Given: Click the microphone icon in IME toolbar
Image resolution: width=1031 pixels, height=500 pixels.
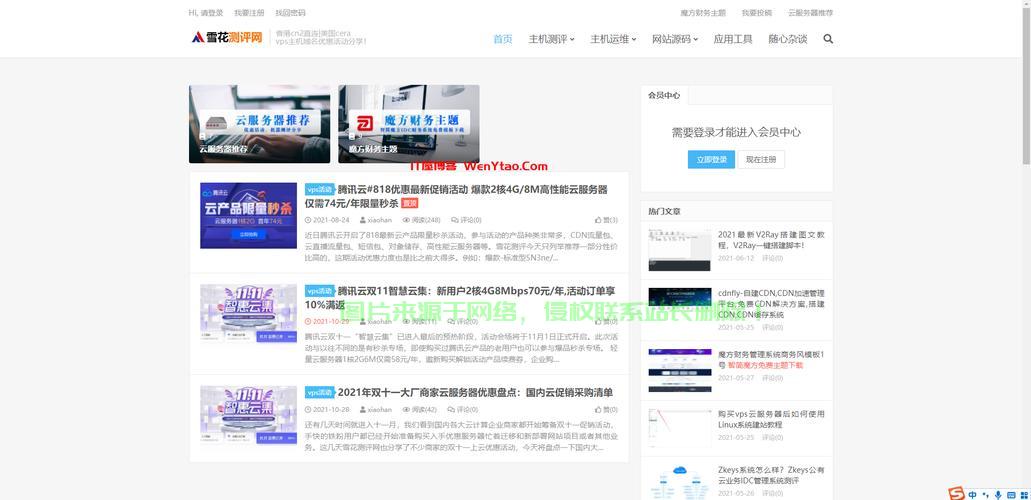Looking at the screenshot, I should point(997,494).
